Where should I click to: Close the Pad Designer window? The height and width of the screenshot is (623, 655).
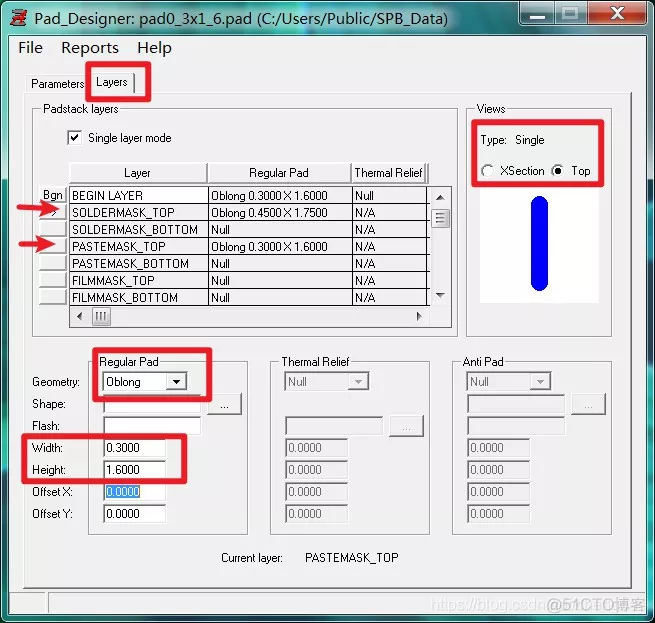click(x=617, y=13)
